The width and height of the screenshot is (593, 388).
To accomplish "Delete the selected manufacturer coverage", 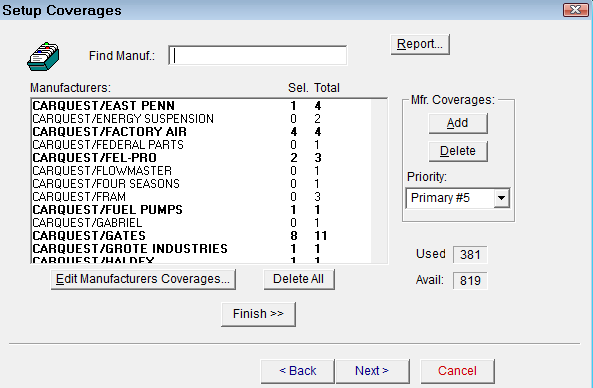I will click(458, 151).
